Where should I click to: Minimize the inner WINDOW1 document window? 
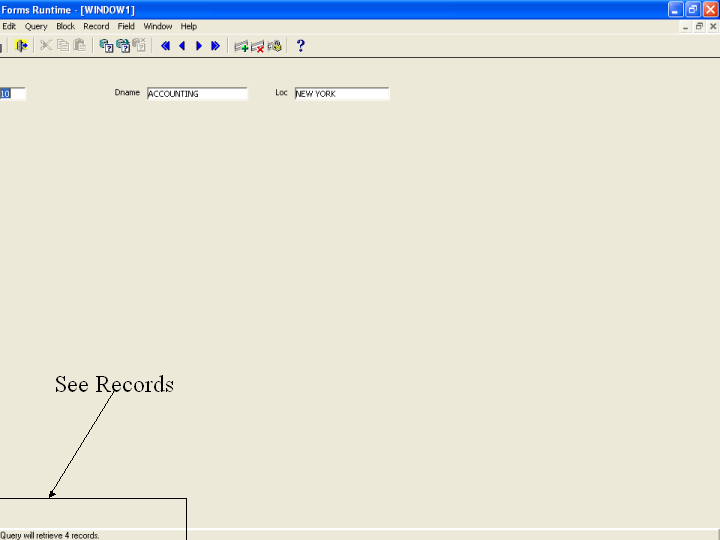tap(685, 27)
